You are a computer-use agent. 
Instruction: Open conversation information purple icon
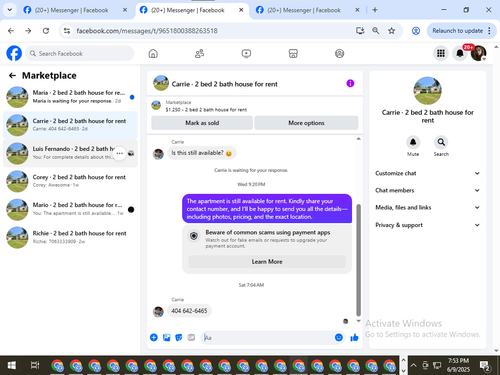point(350,83)
